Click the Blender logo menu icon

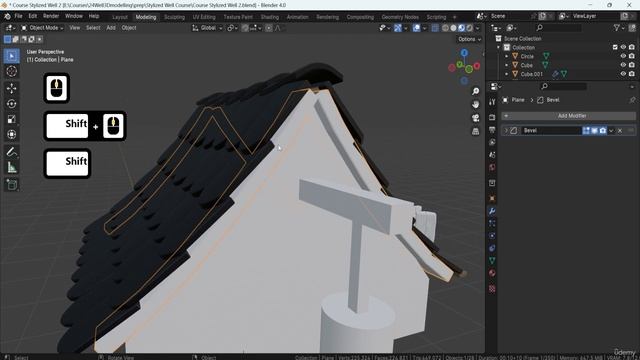[x=7, y=16]
